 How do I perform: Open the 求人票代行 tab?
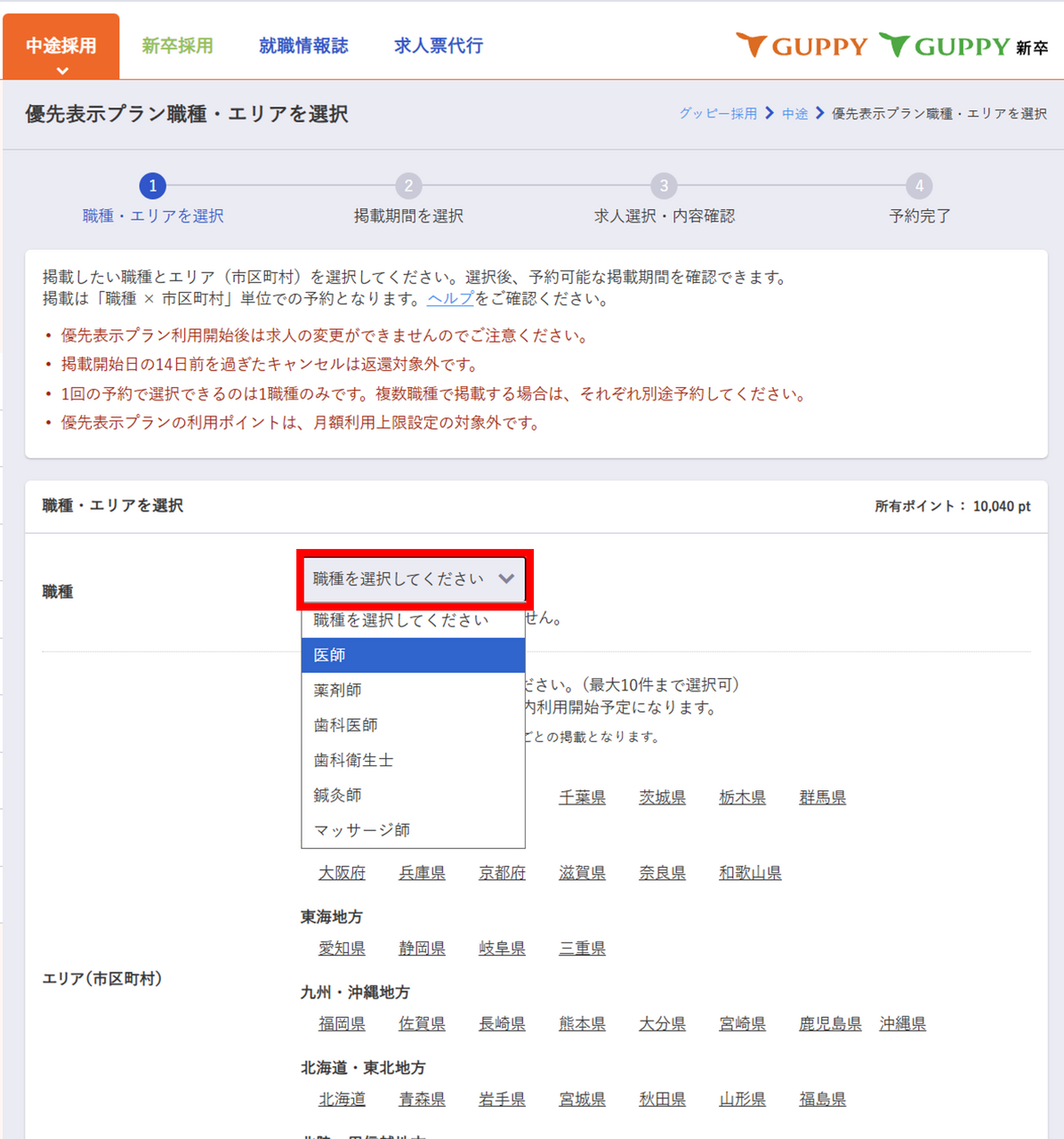[x=439, y=45]
